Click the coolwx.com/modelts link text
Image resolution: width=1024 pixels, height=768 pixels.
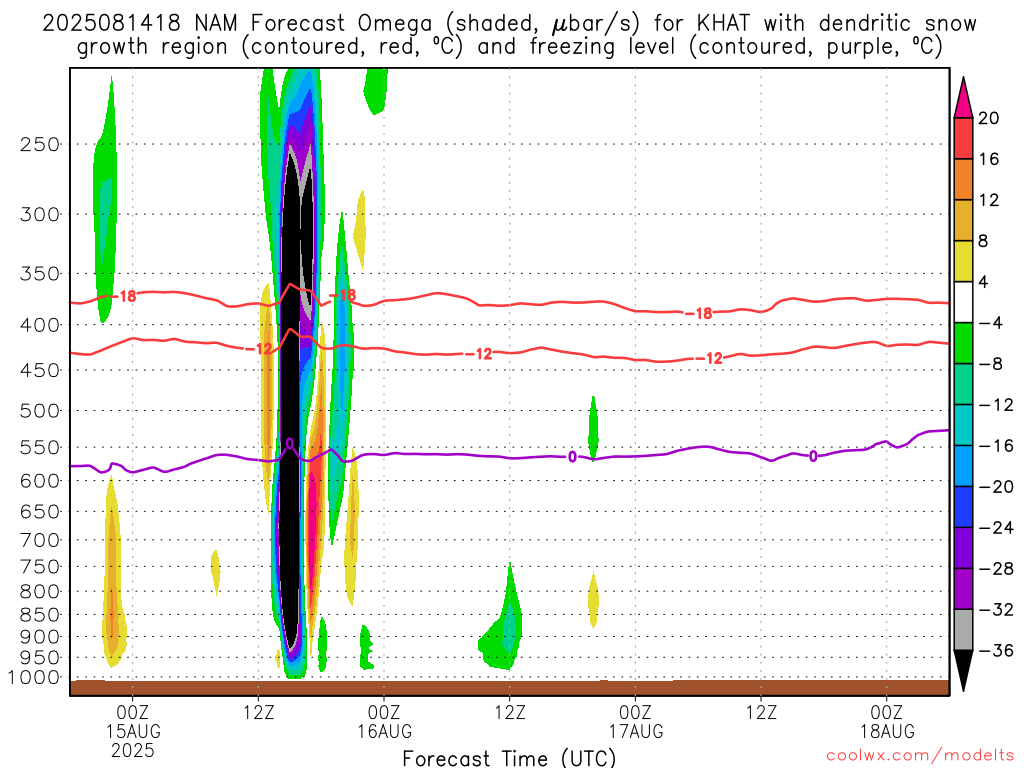point(921,756)
